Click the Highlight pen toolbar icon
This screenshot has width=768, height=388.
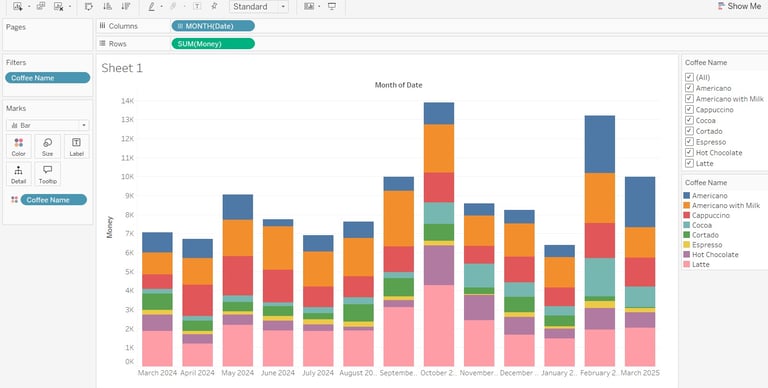pyautogui.click(x=151, y=6)
